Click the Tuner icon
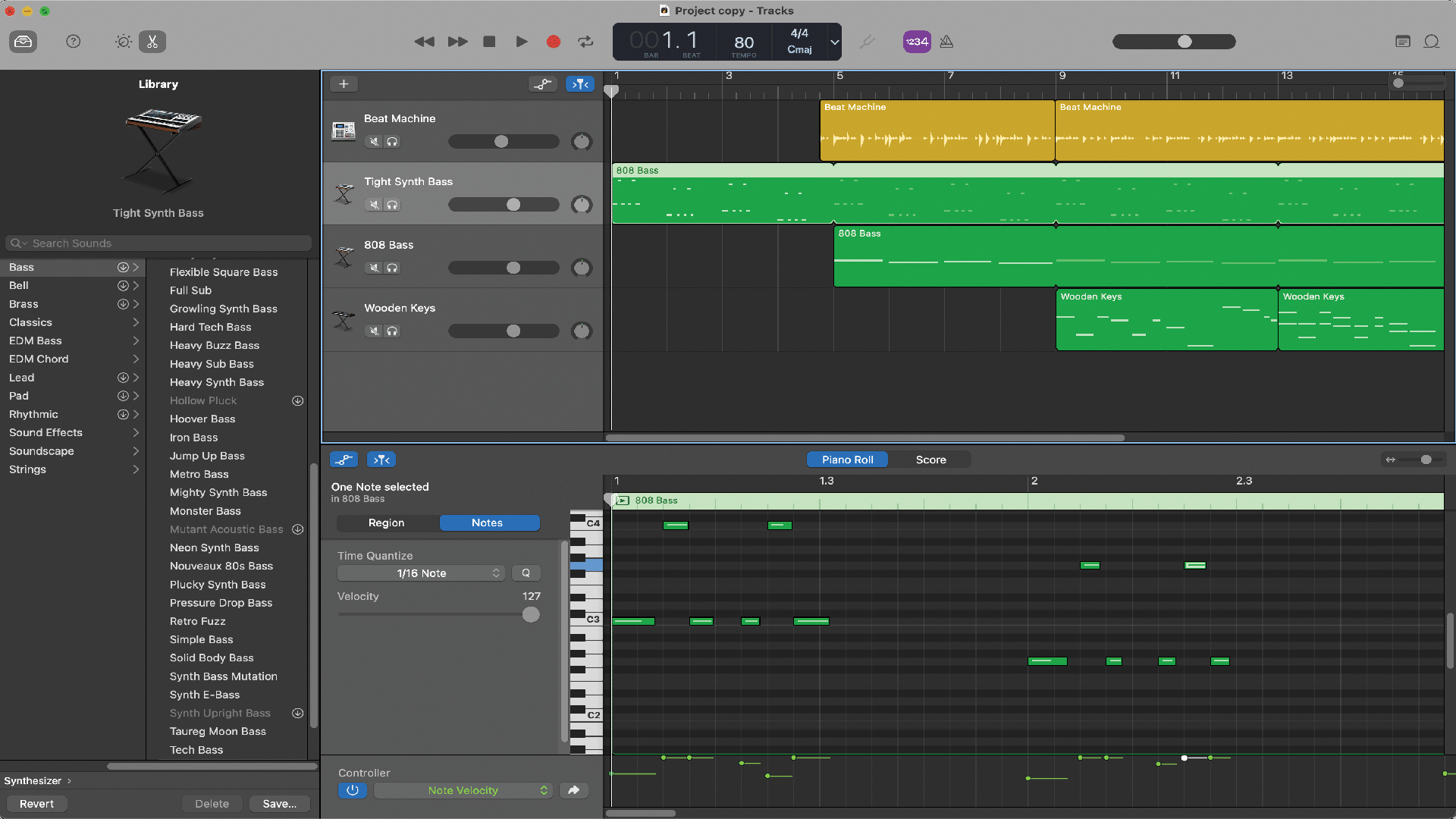 pyautogui.click(x=868, y=42)
